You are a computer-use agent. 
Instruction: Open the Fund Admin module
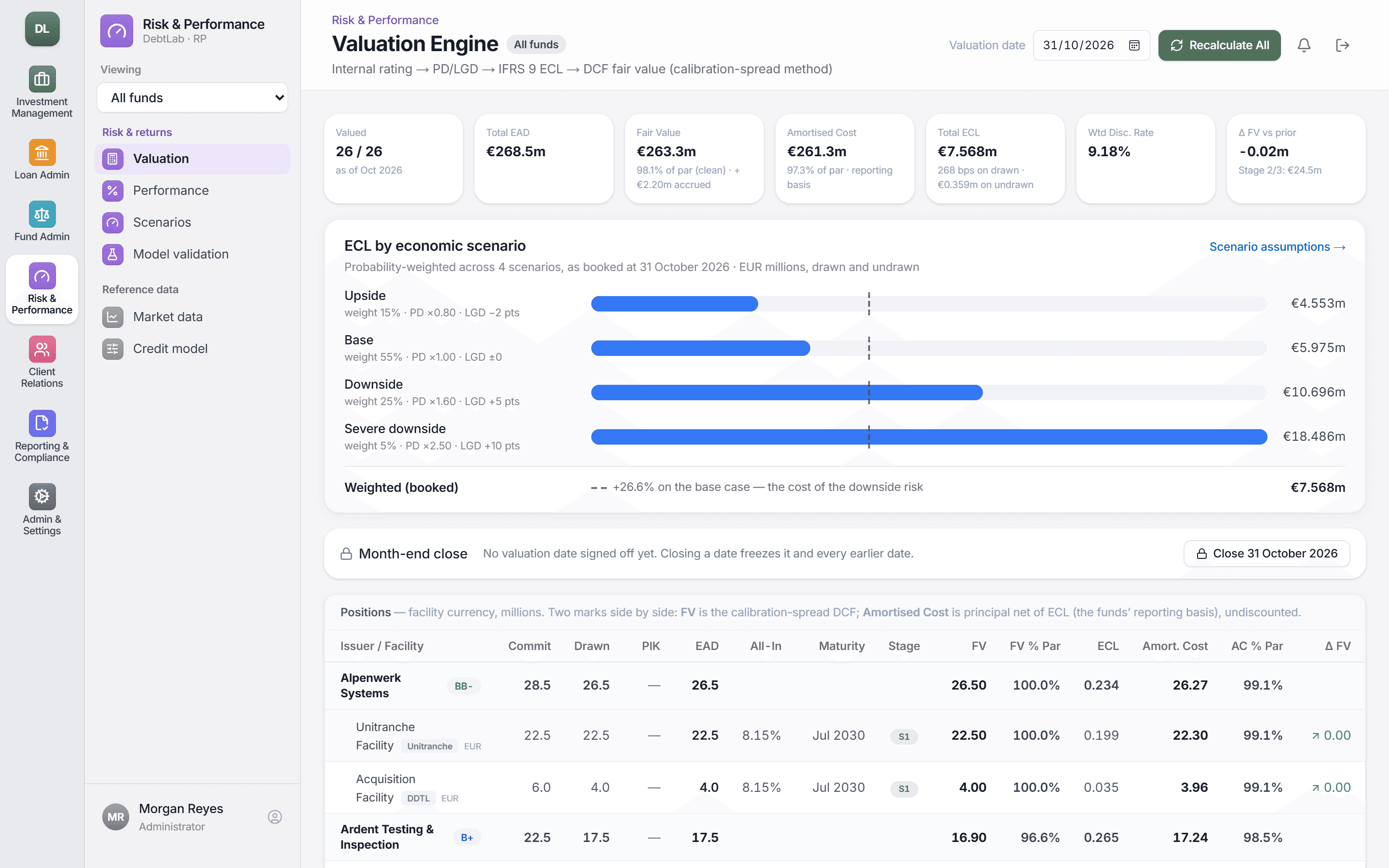coord(42,221)
